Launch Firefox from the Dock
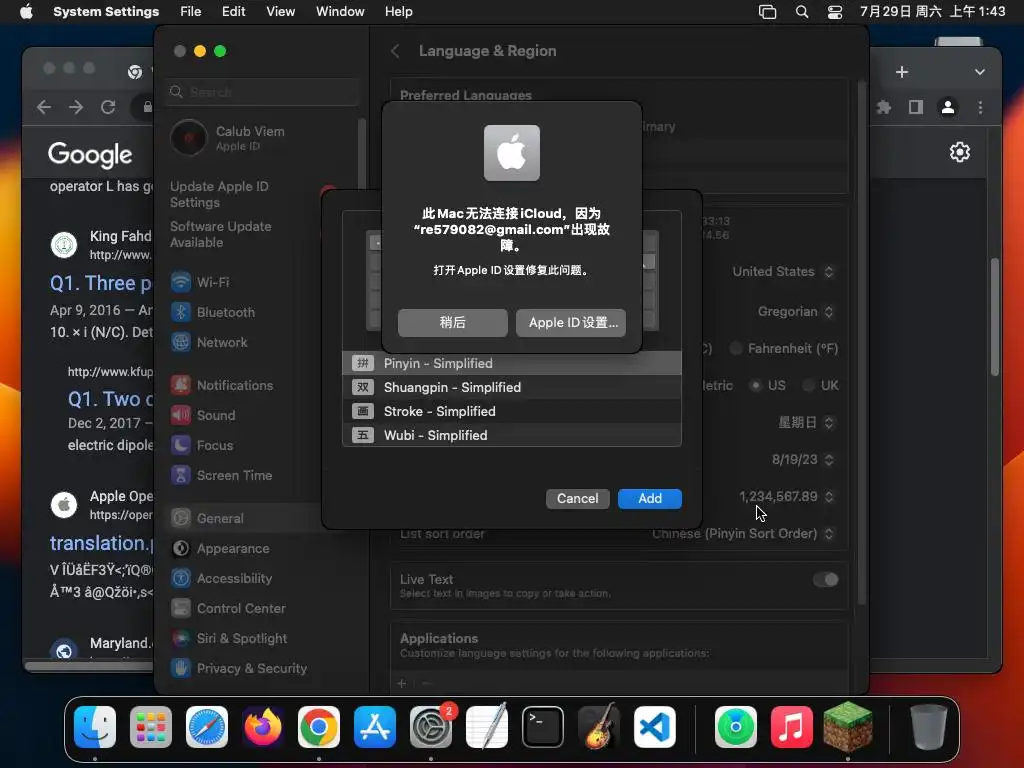Image resolution: width=1024 pixels, height=768 pixels. [x=263, y=727]
